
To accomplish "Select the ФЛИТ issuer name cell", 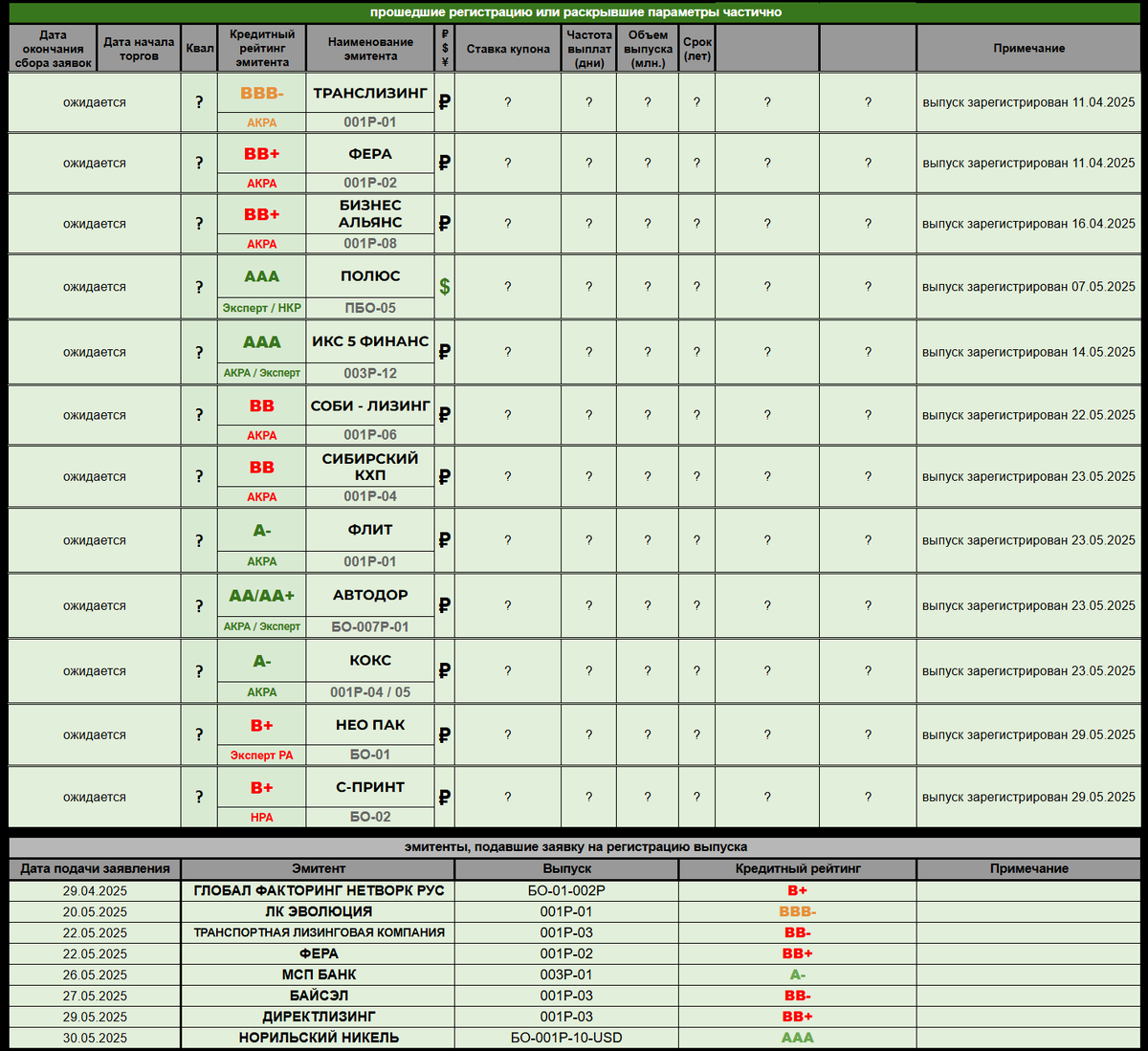I will [x=370, y=530].
